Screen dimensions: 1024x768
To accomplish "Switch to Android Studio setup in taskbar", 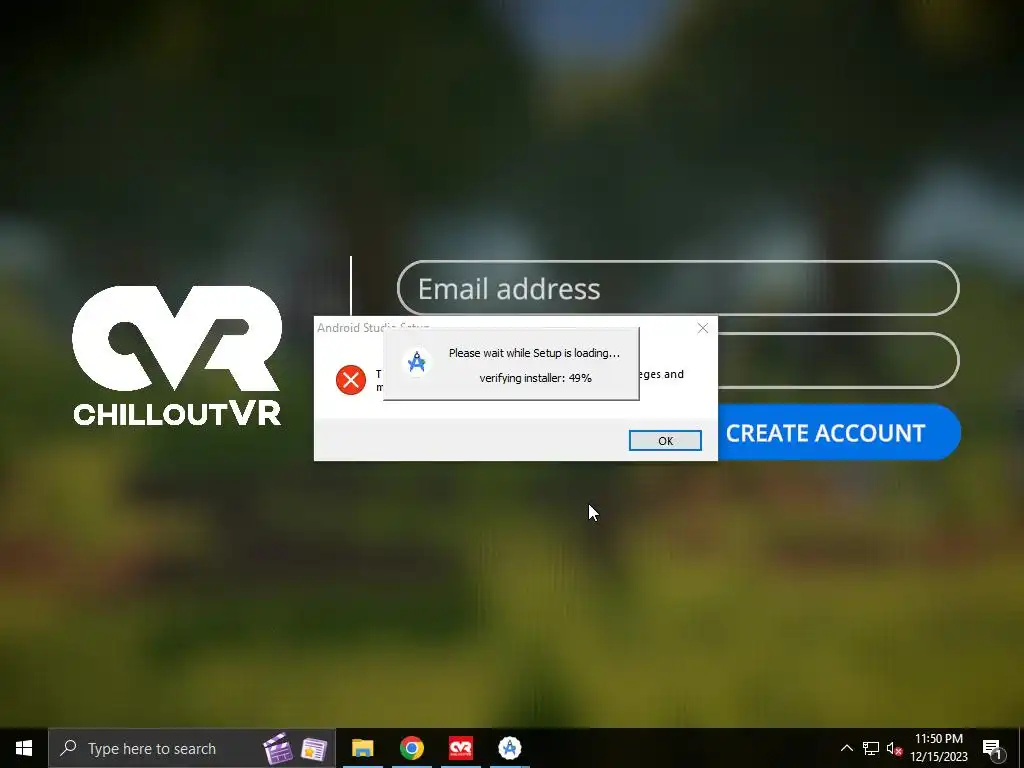I will pos(509,748).
